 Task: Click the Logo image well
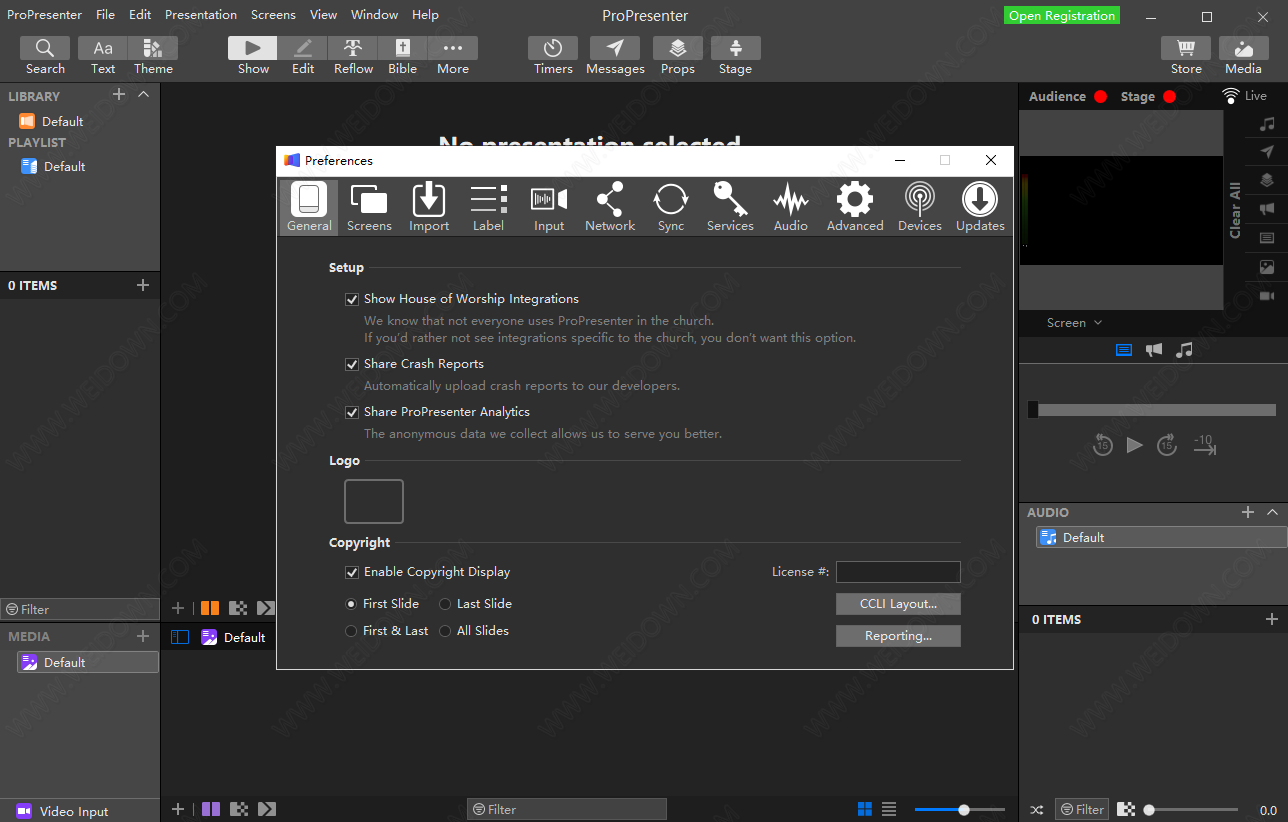[374, 501]
